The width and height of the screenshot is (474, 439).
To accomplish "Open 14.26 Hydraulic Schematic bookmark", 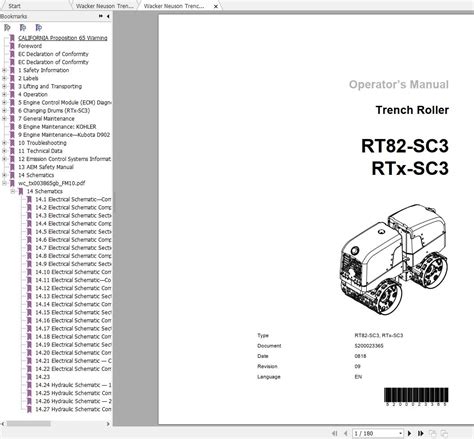I will tap(73, 401).
